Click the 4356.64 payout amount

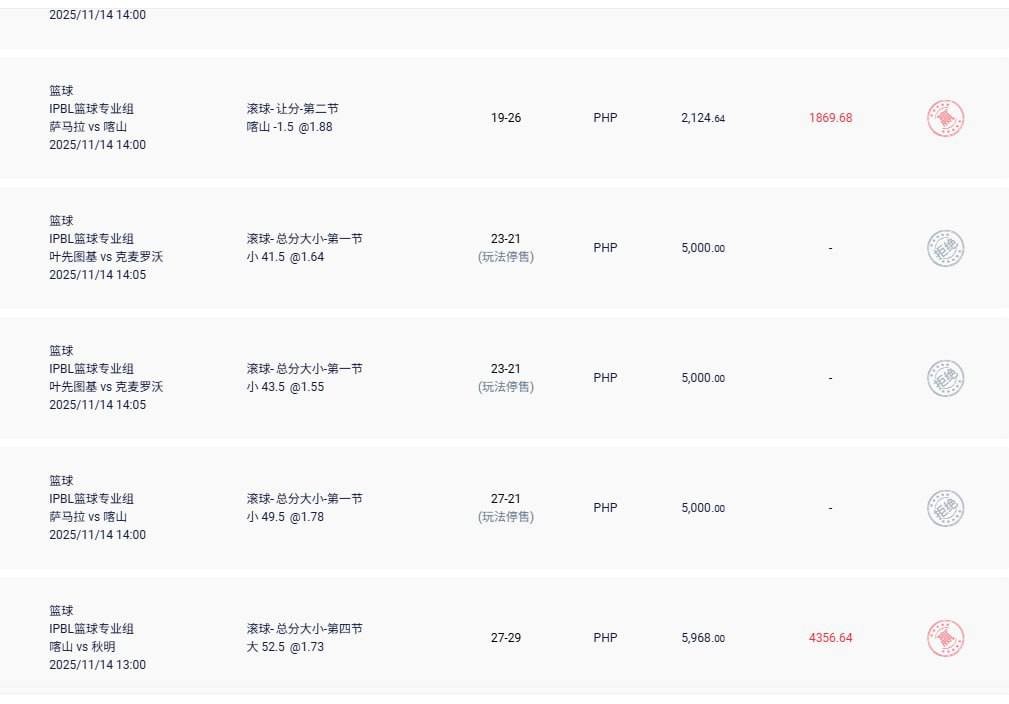pyautogui.click(x=830, y=638)
